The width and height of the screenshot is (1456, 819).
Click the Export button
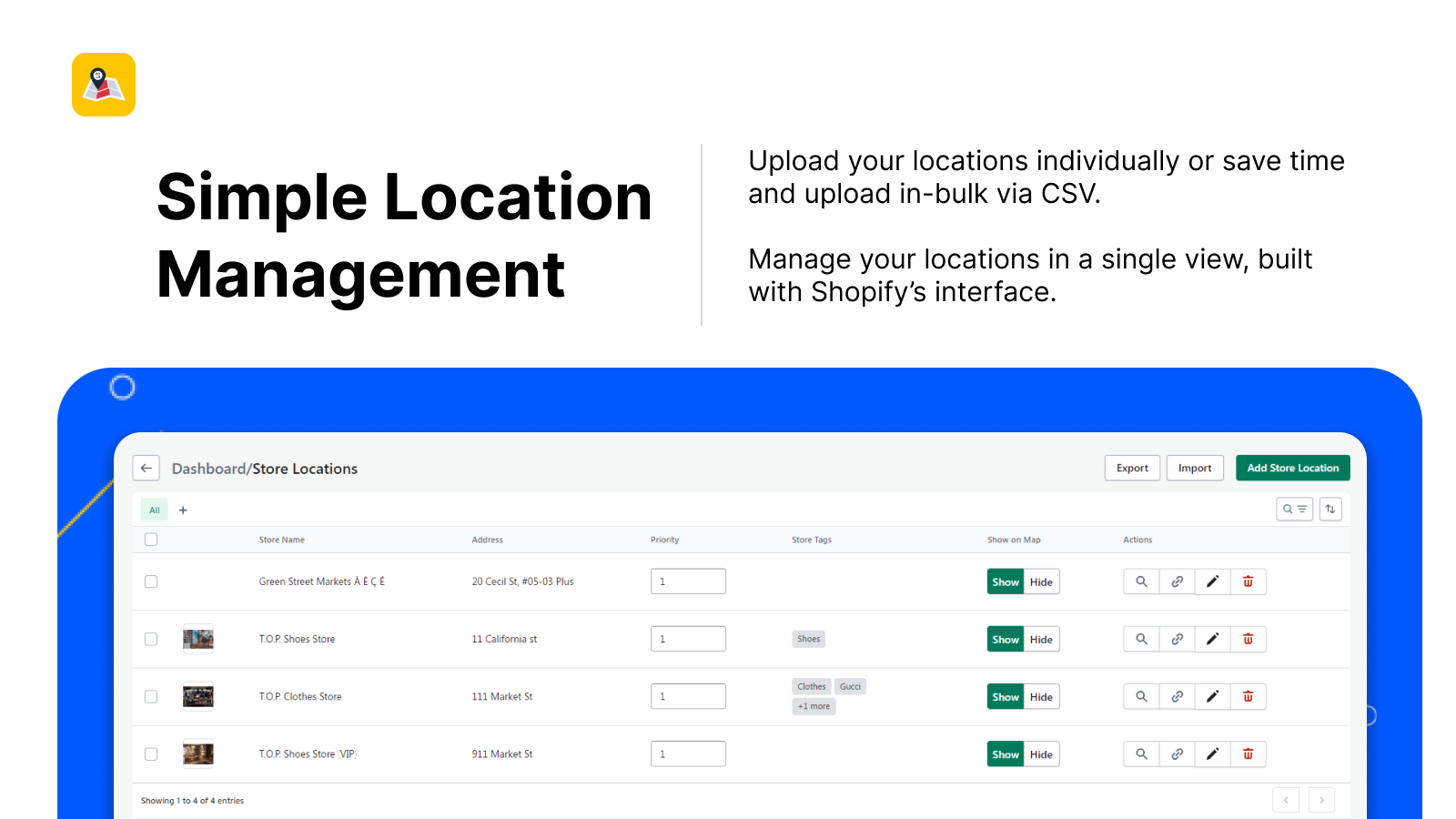coord(1132,468)
